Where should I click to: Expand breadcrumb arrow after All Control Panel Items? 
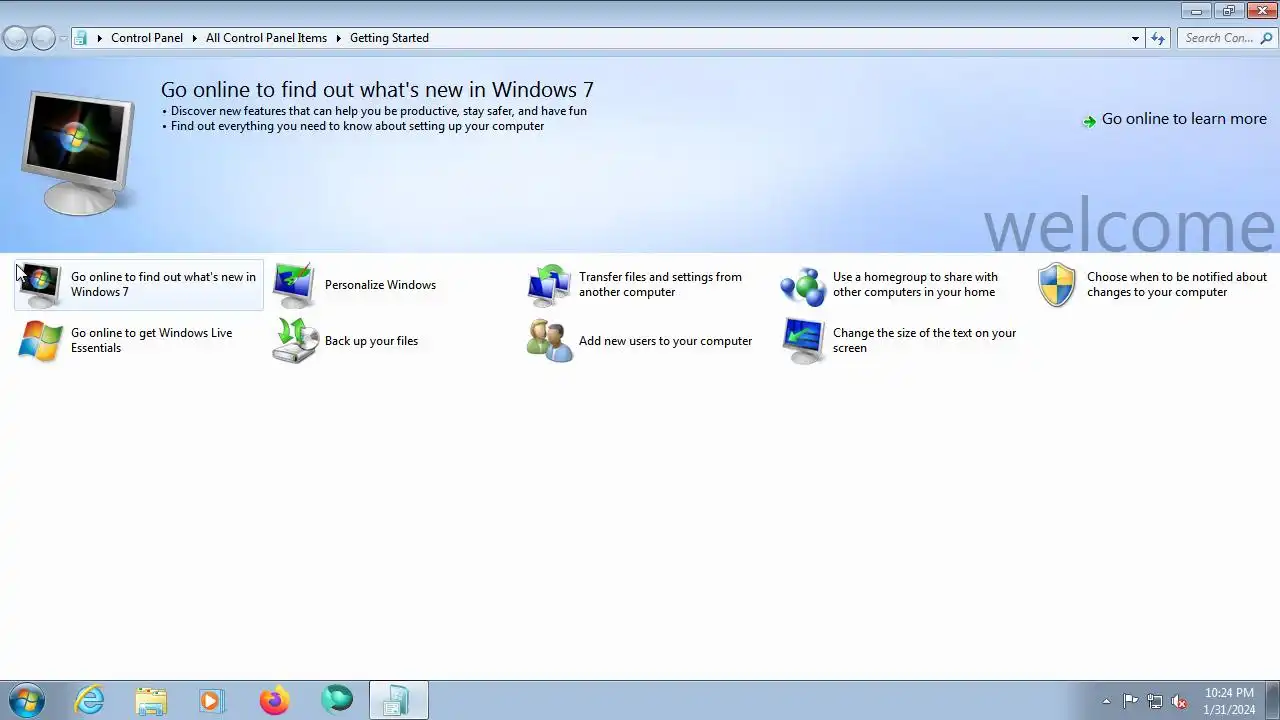(x=338, y=38)
